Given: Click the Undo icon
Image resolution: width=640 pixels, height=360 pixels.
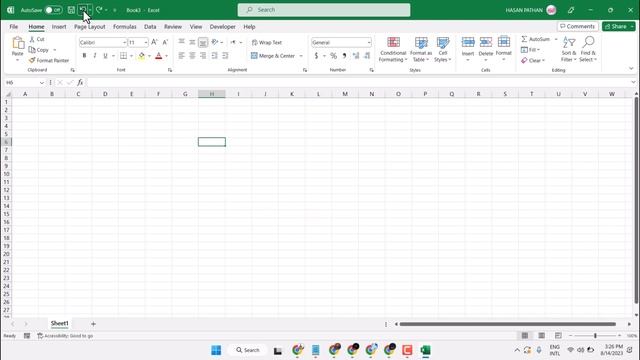Looking at the screenshot, I should (x=82, y=9).
